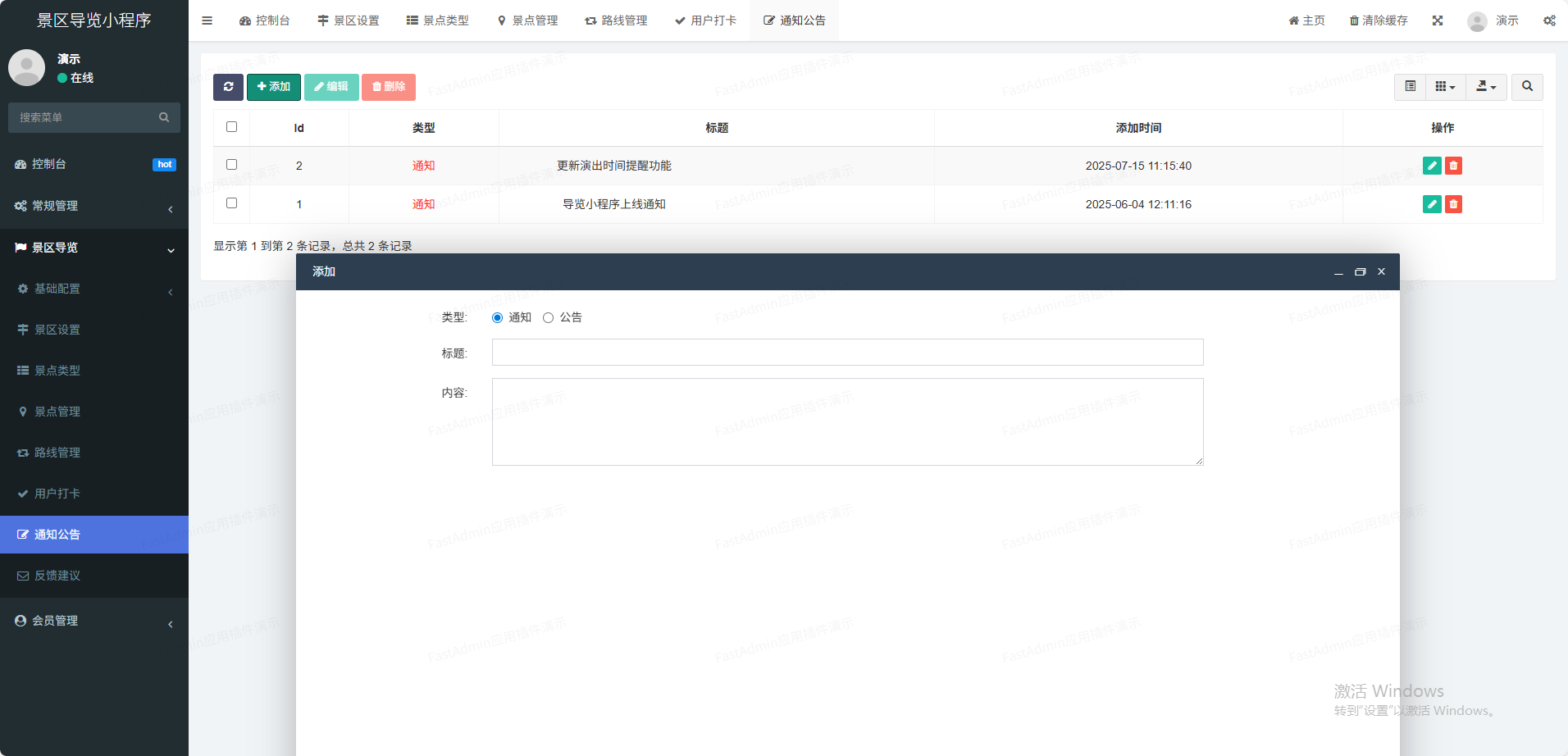Toggle the table card view icon
1568x756 pixels.
point(1410,87)
